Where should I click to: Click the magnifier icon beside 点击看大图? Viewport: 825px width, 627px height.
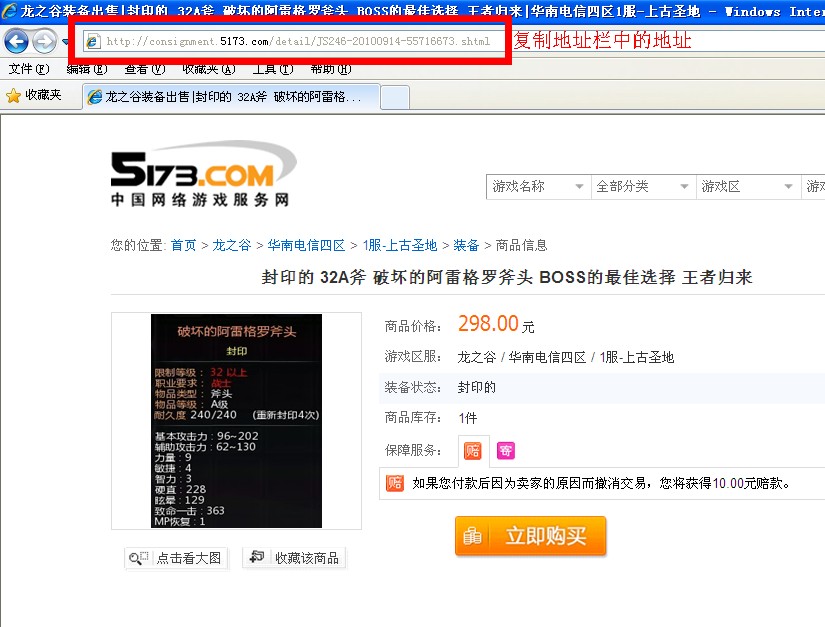pyautogui.click(x=138, y=558)
